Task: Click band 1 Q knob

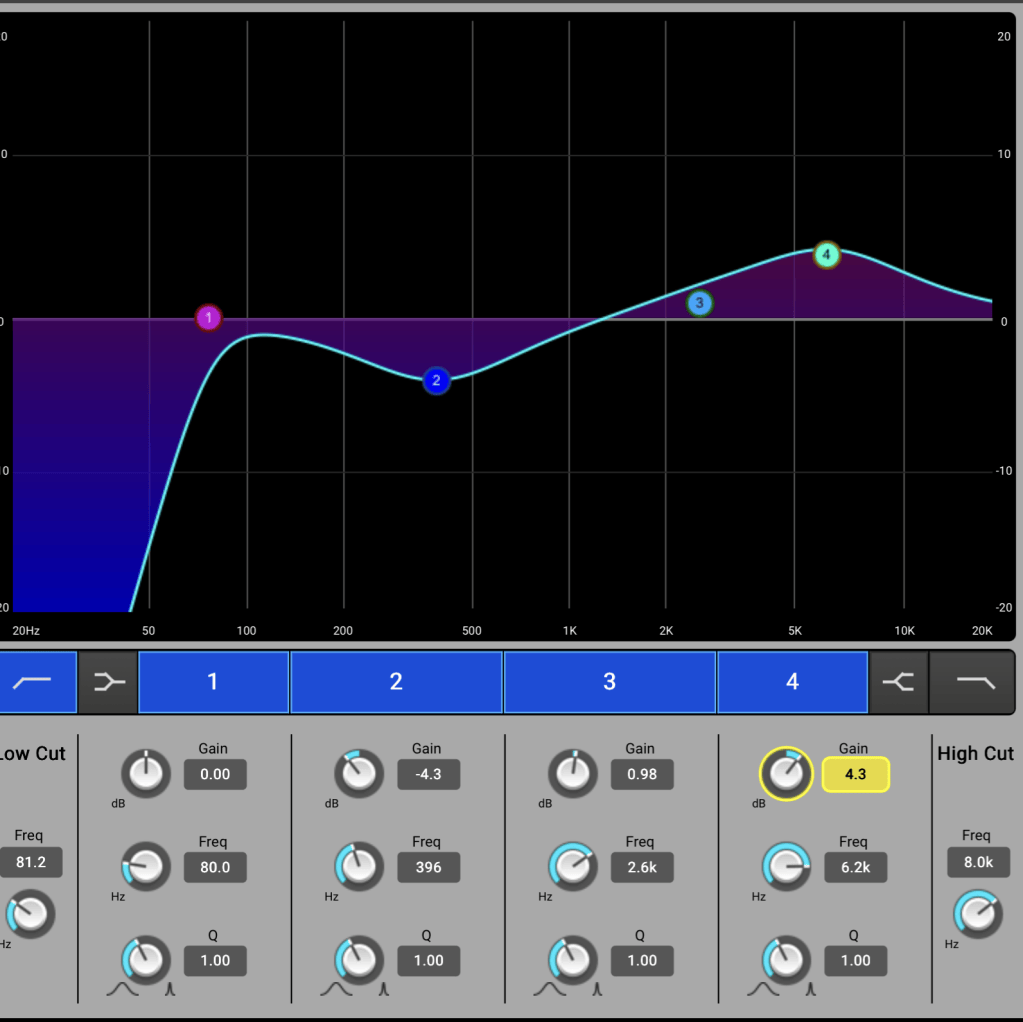Action: click(145, 960)
